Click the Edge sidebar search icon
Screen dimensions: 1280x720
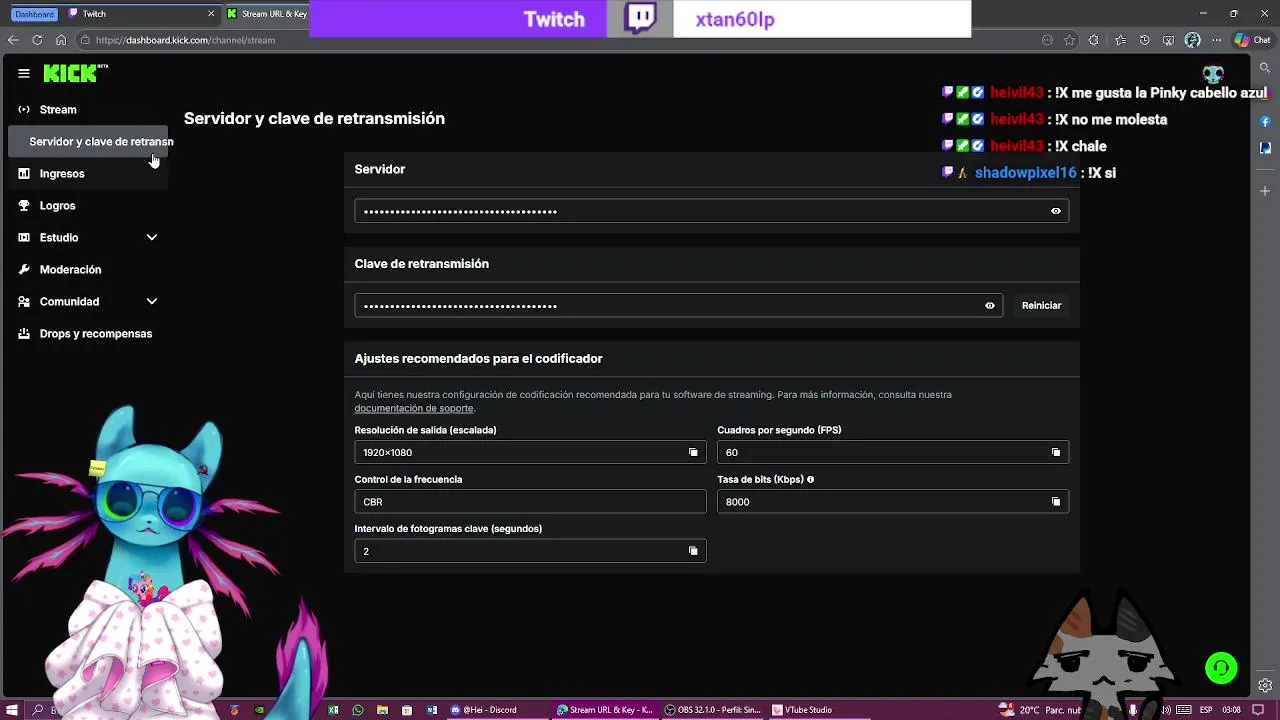tap(1265, 68)
